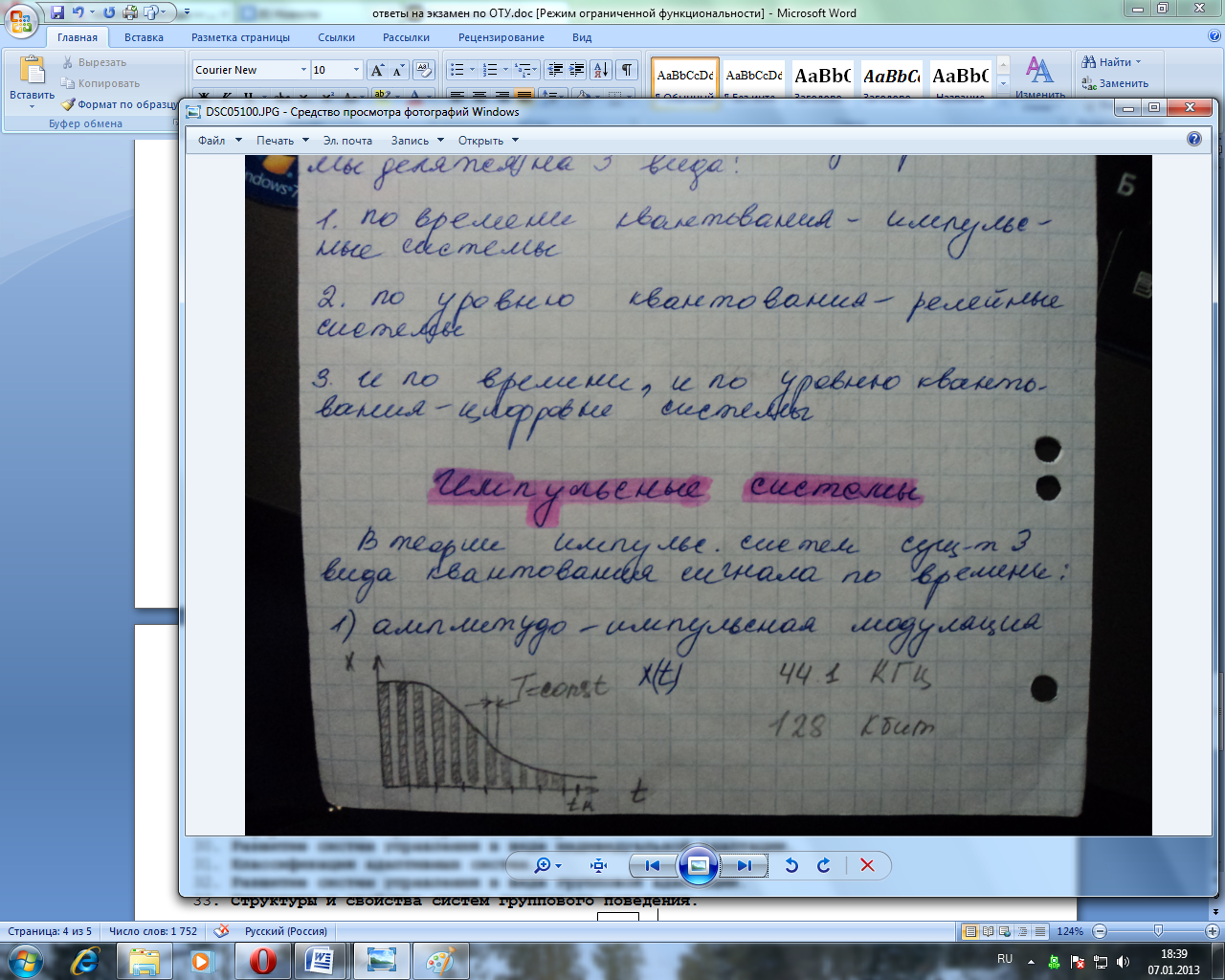Increase font size with grow font icon
Image resolution: width=1225 pixels, height=980 pixels.
coord(377,70)
